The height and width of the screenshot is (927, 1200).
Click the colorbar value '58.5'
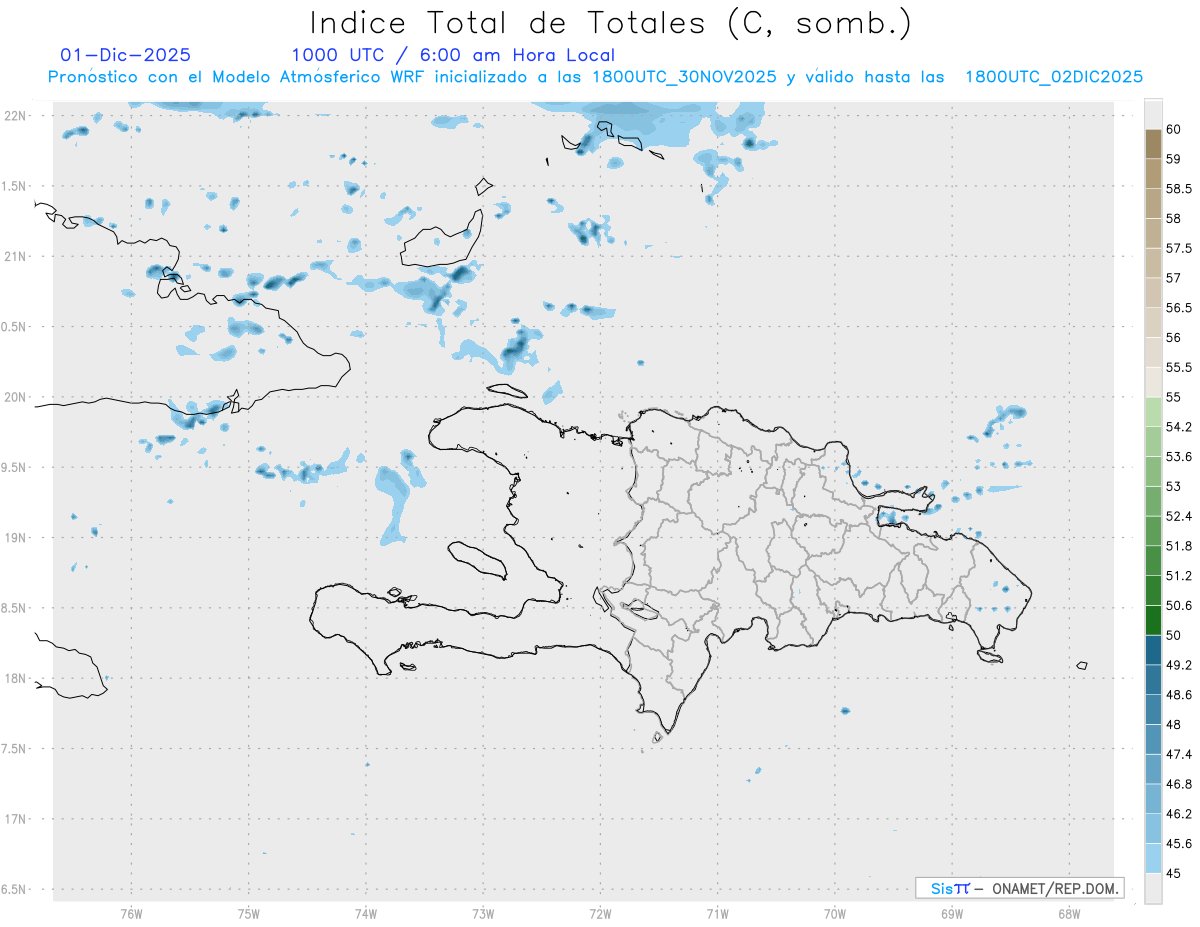coord(1178,188)
